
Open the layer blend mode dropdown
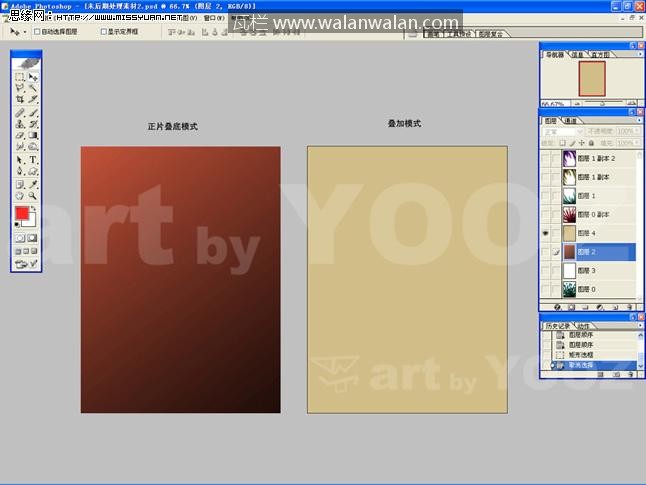(x=563, y=131)
